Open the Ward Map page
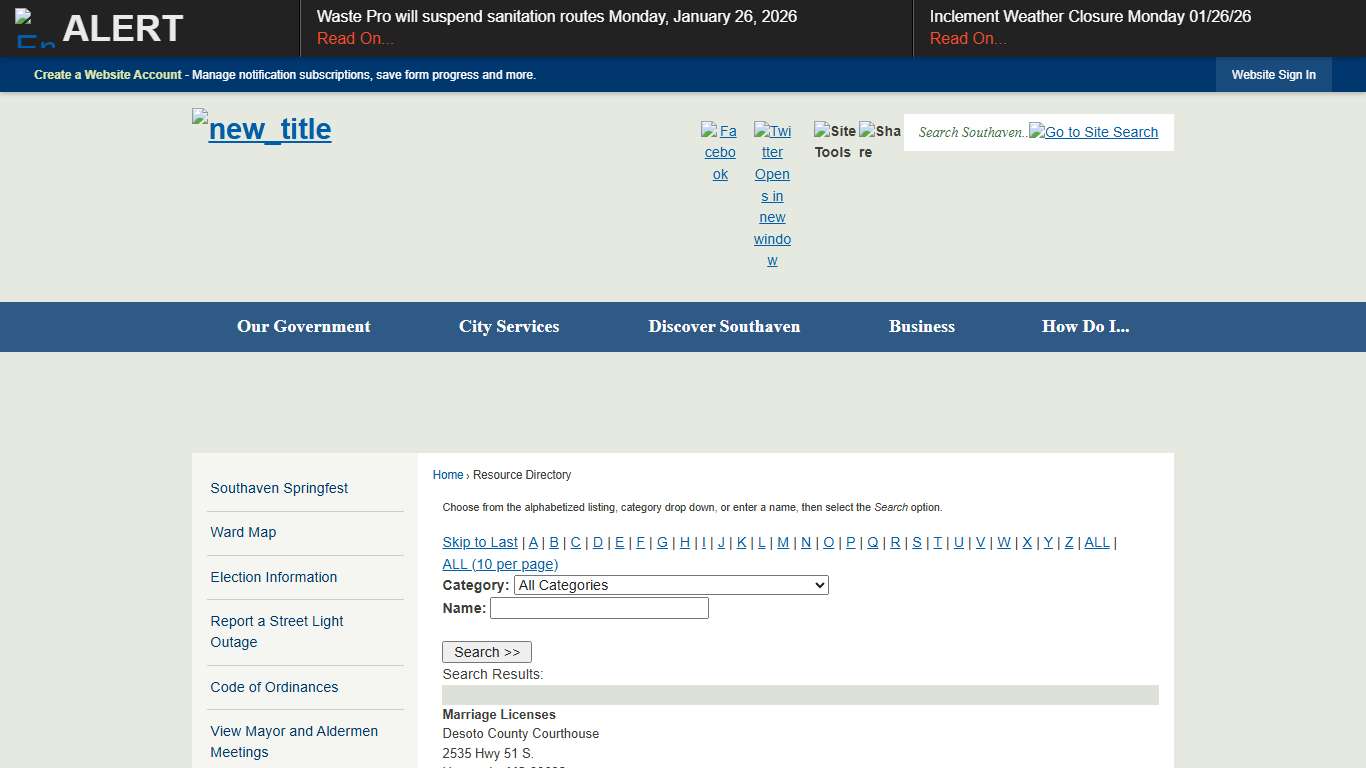Viewport: 1366px width, 768px height. pos(243,532)
